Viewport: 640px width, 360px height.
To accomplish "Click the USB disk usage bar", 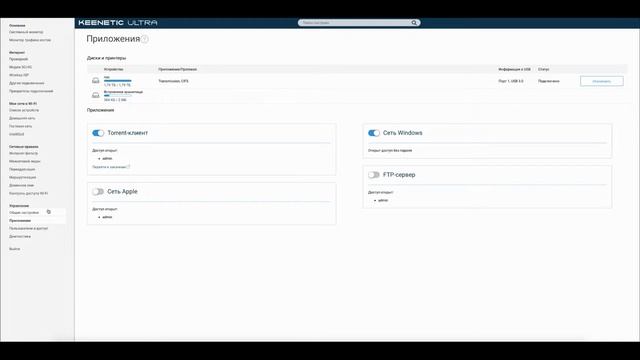I will [x=118, y=81].
